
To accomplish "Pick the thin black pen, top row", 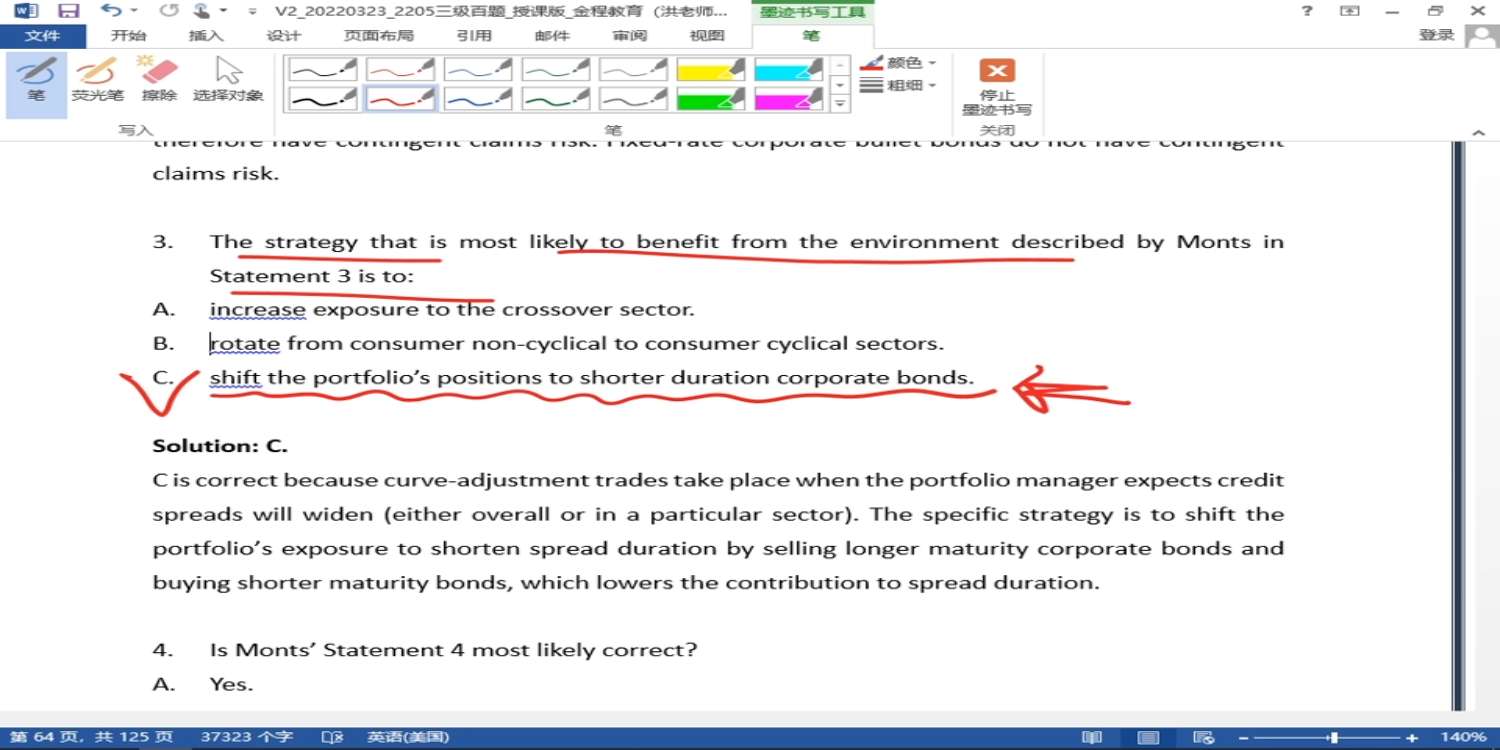I will pos(323,70).
